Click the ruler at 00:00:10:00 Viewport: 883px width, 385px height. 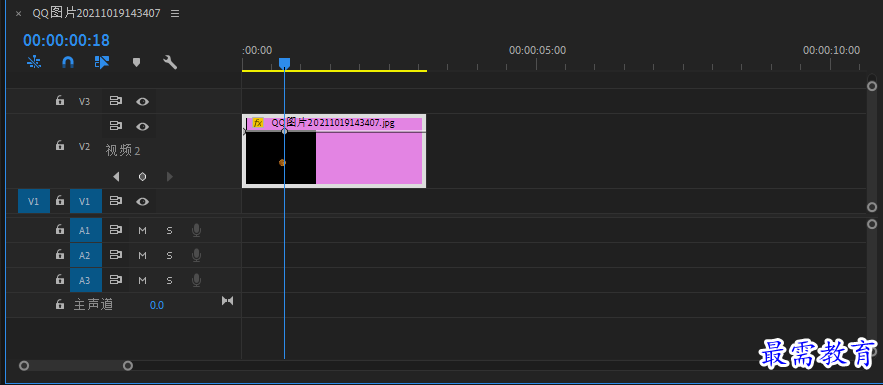tap(831, 50)
